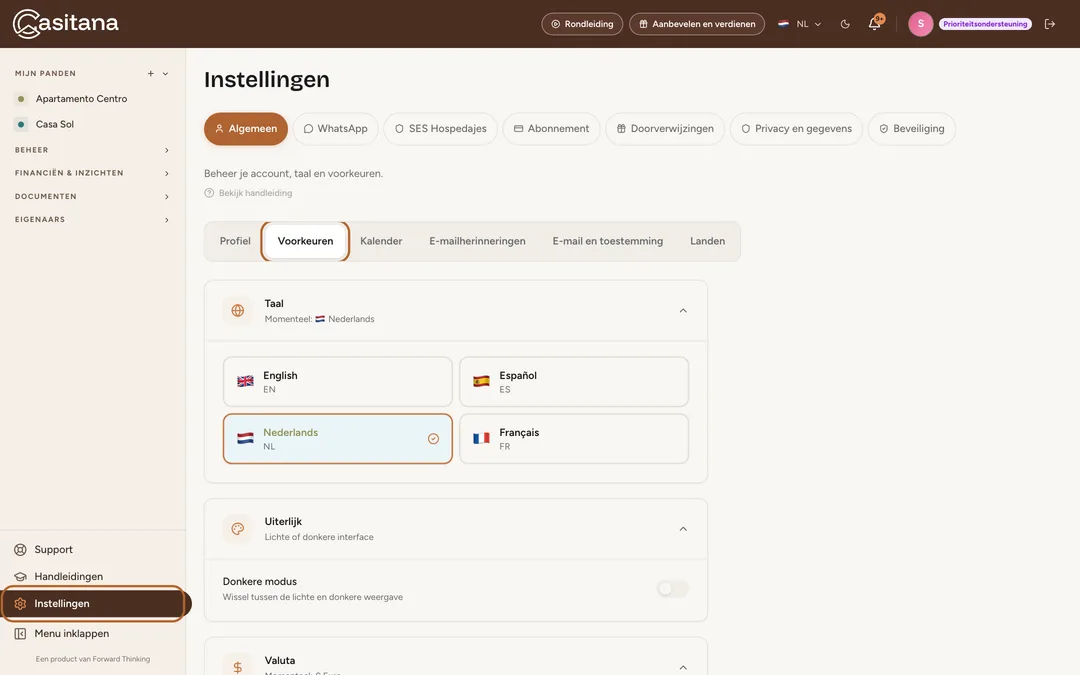1080x675 pixels.
Task: Expand Financiën & Inzichten section
Action: (x=92, y=173)
